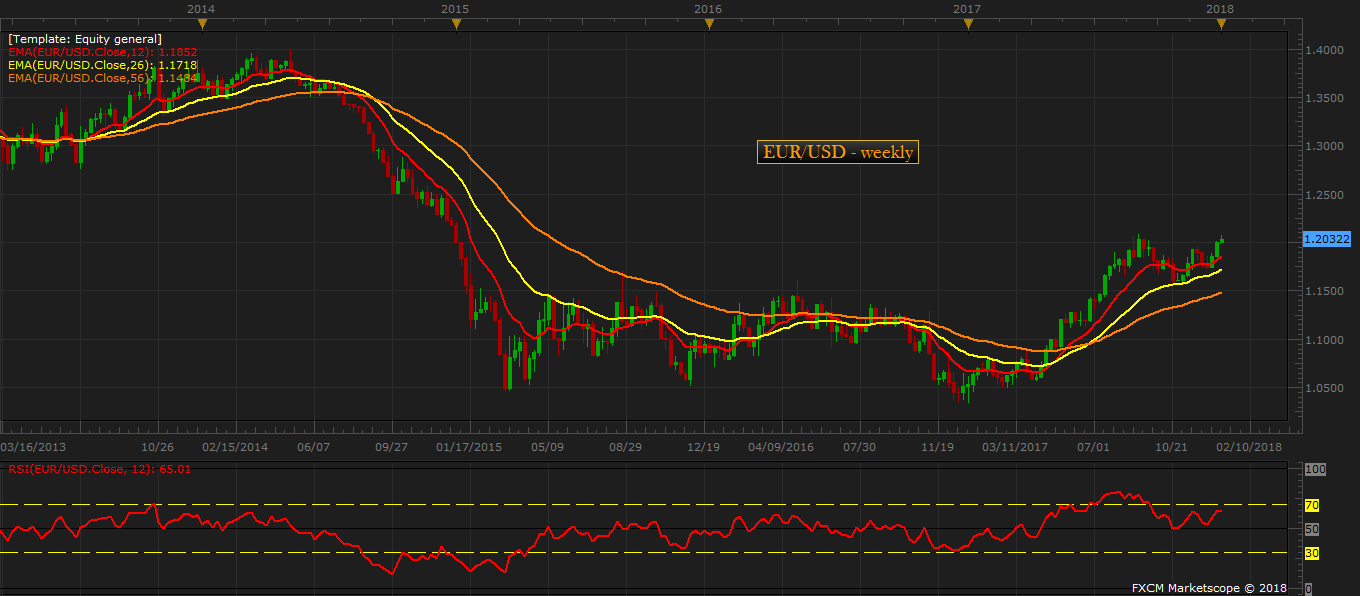Viewport: 1360px width, 596px height.
Task: Click the 07/30 date axis label
Action: 860,447
